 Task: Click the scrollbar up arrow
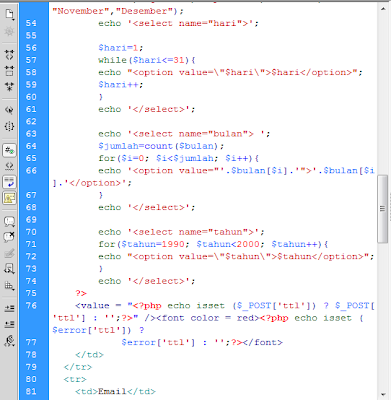click(383, 9)
